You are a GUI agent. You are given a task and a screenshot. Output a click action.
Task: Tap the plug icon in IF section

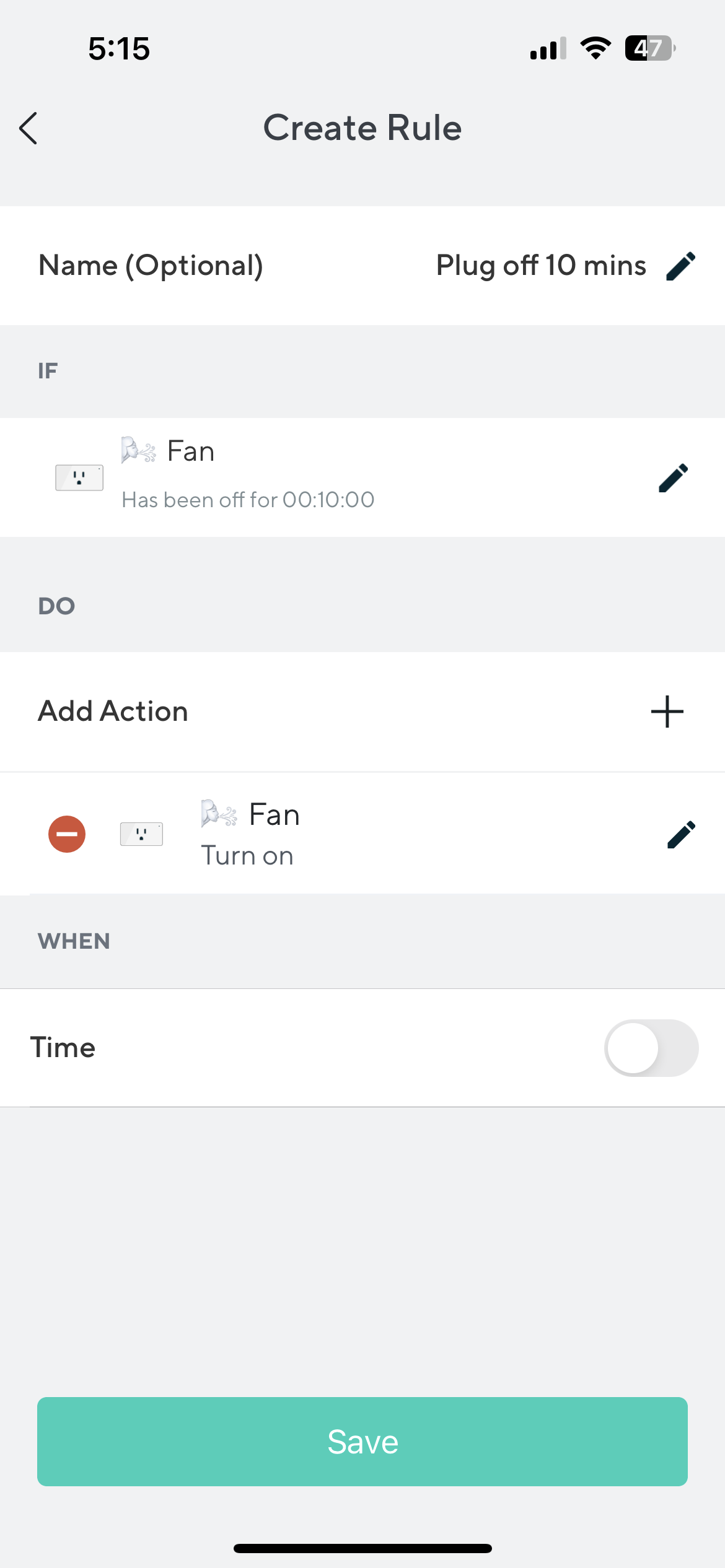point(79,477)
